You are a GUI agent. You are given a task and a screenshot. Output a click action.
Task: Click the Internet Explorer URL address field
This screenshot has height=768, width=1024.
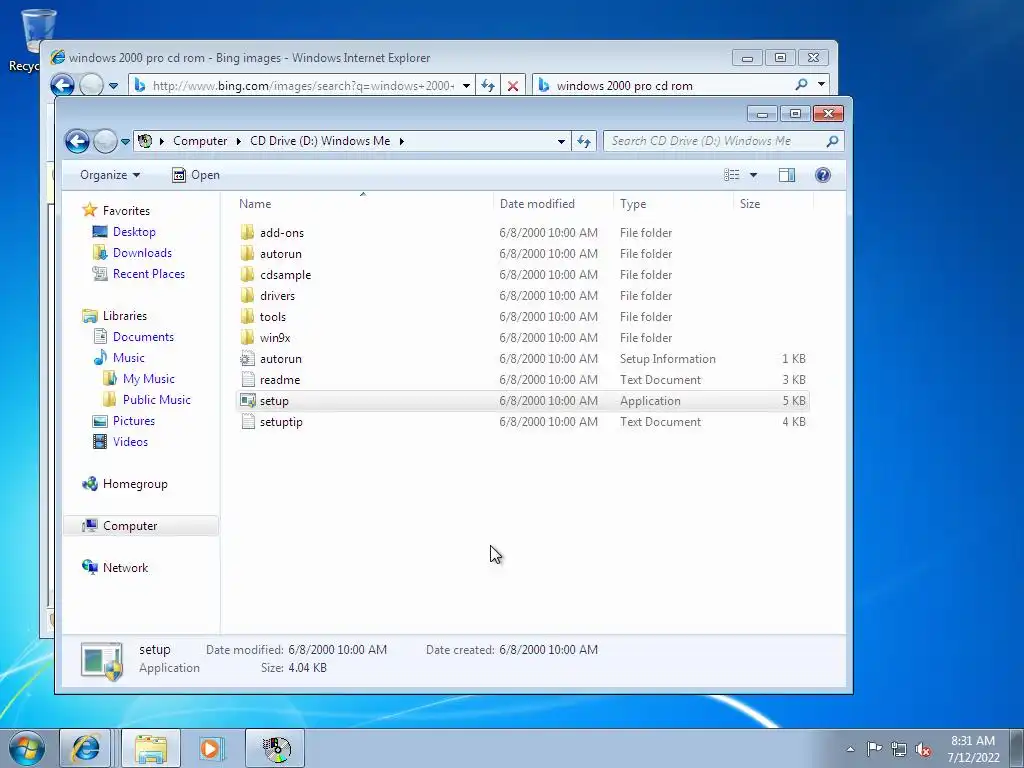(302, 86)
